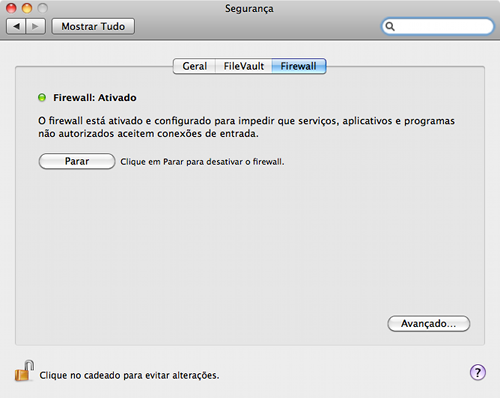Close the Segurança window using the red button
This screenshot has height=398, width=500.
click(11, 8)
